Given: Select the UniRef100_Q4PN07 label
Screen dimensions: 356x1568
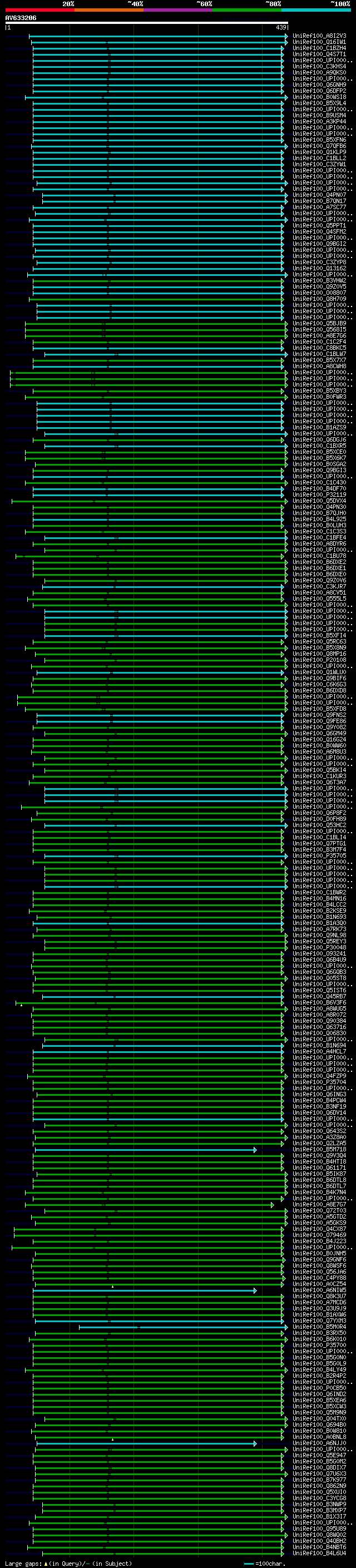Looking at the screenshot, I should pyautogui.click(x=319, y=195).
